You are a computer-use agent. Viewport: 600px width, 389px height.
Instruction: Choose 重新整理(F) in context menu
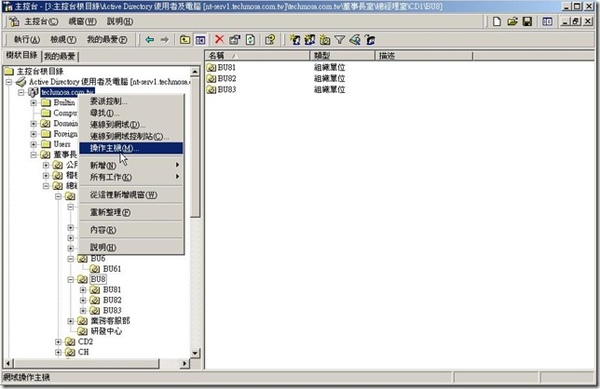tap(131, 212)
